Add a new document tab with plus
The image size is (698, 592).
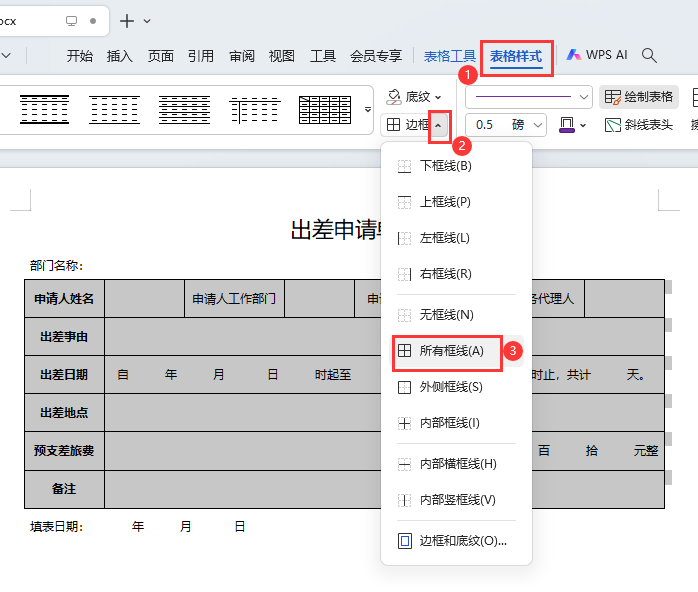[x=127, y=21]
